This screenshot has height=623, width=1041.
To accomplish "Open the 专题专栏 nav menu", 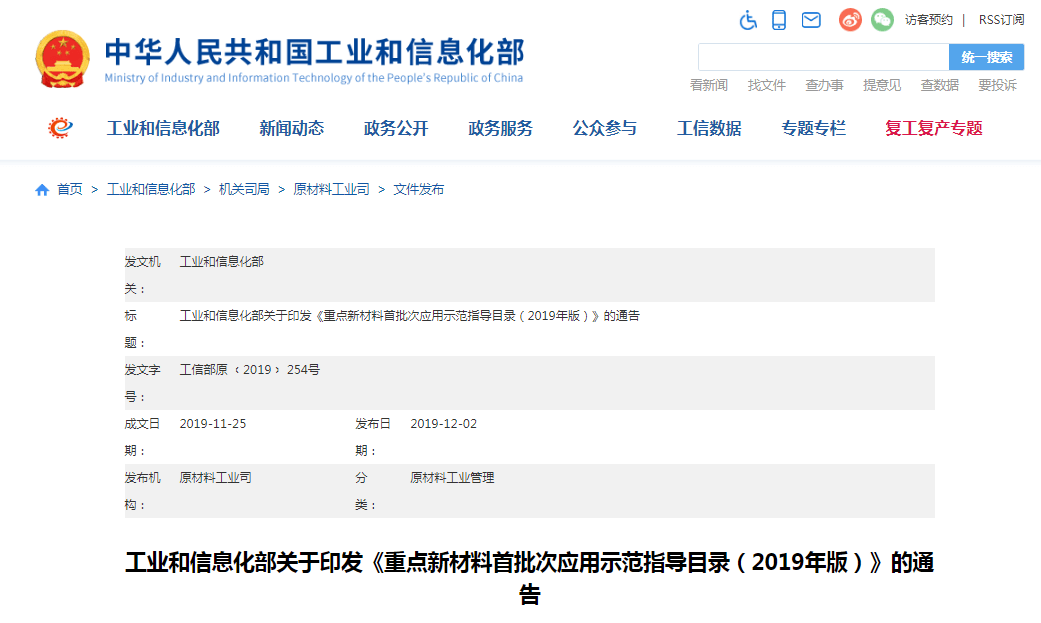I will point(813,128).
